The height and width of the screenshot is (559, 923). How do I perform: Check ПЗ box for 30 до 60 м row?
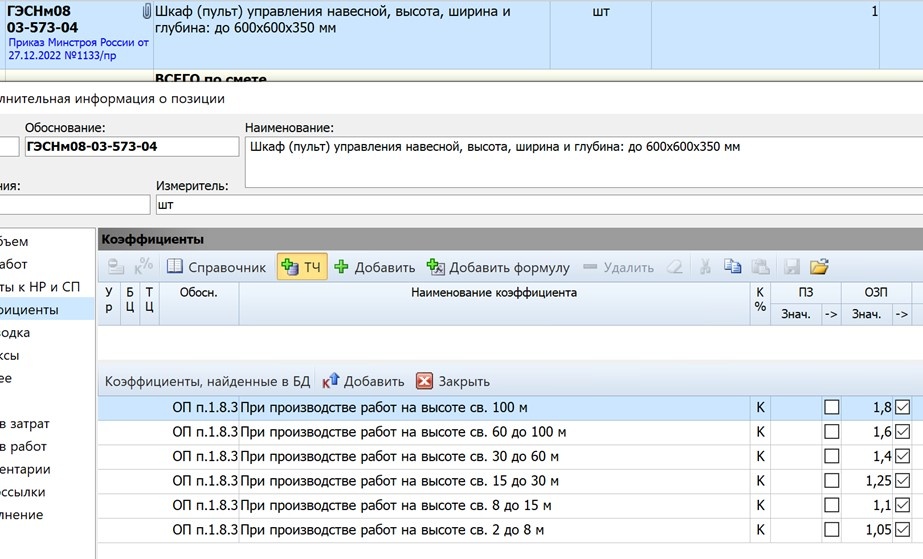[831, 456]
